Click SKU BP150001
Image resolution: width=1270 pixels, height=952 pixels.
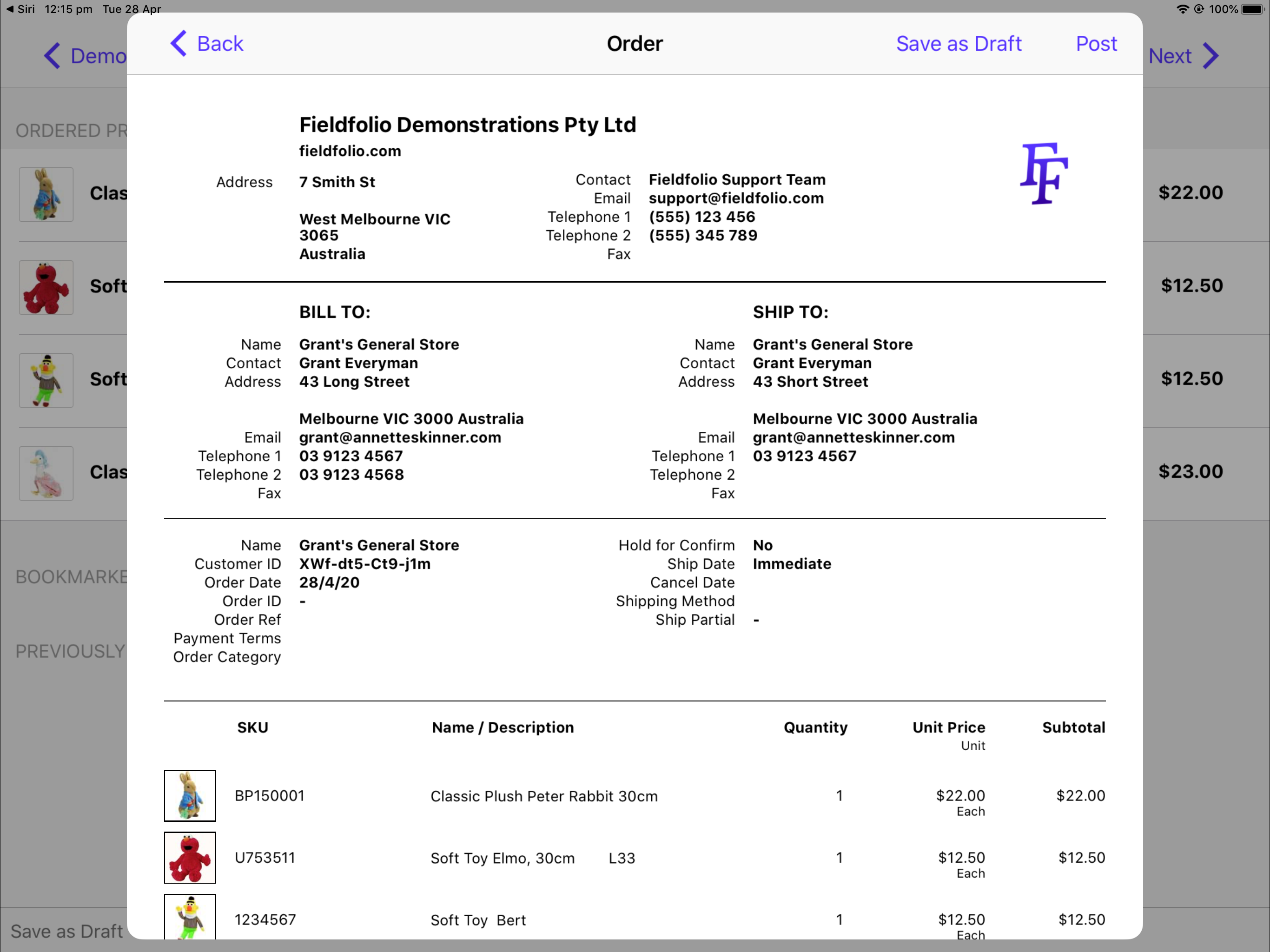[269, 795]
